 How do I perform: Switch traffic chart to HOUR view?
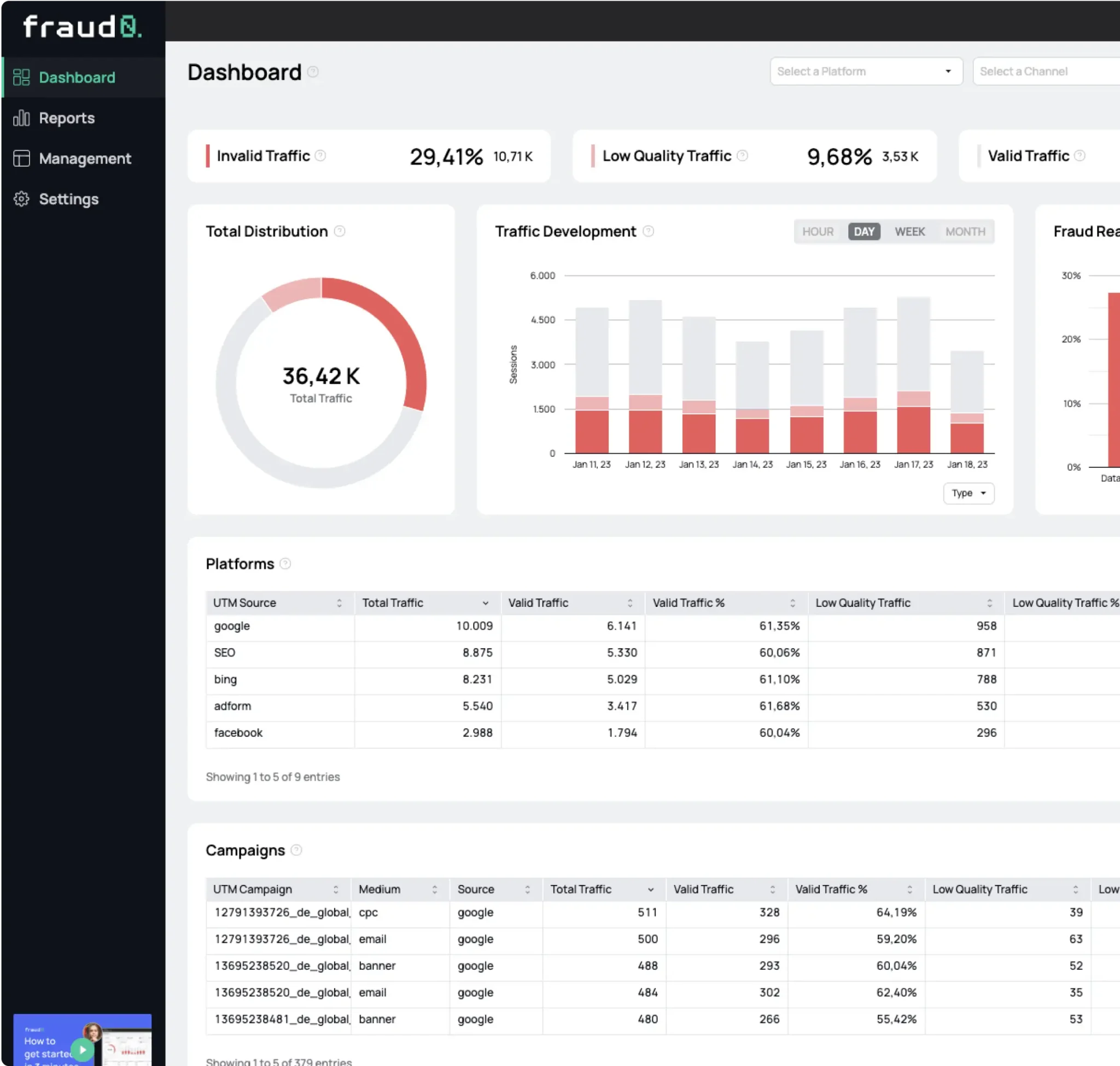coord(818,232)
